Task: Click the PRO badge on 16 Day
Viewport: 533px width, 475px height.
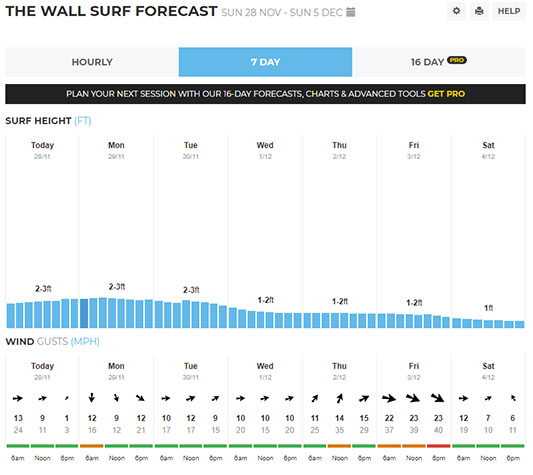Action: [x=457, y=60]
